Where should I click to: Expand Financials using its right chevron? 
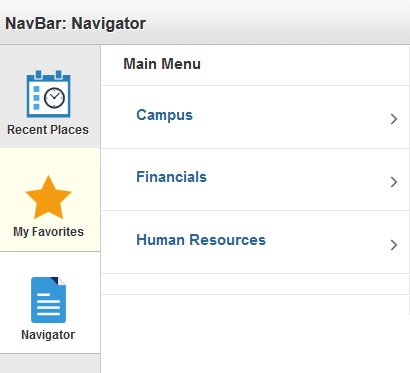point(394,182)
